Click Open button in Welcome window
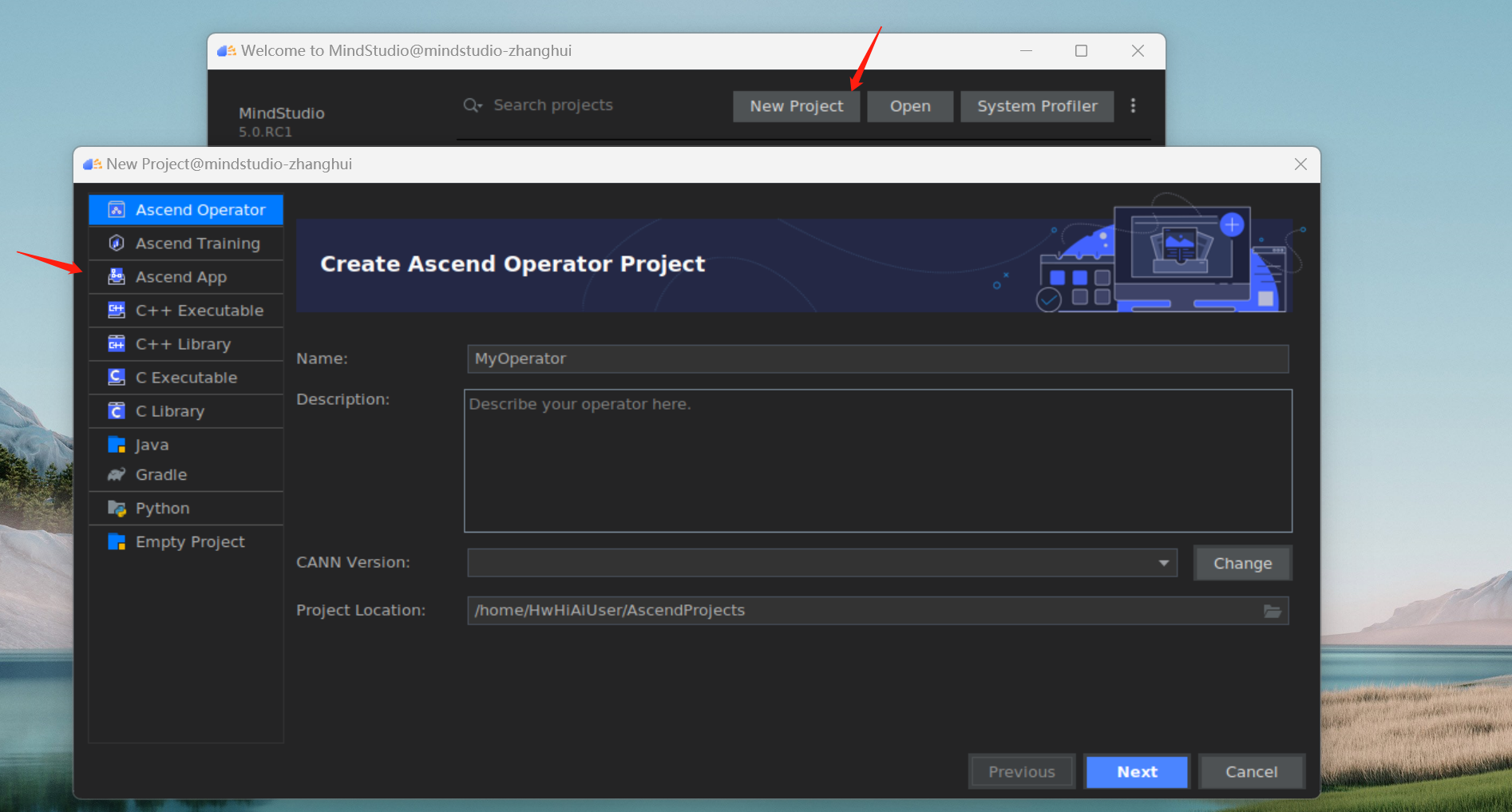The height and width of the screenshot is (812, 1512). pyautogui.click(x=910, y=106)
